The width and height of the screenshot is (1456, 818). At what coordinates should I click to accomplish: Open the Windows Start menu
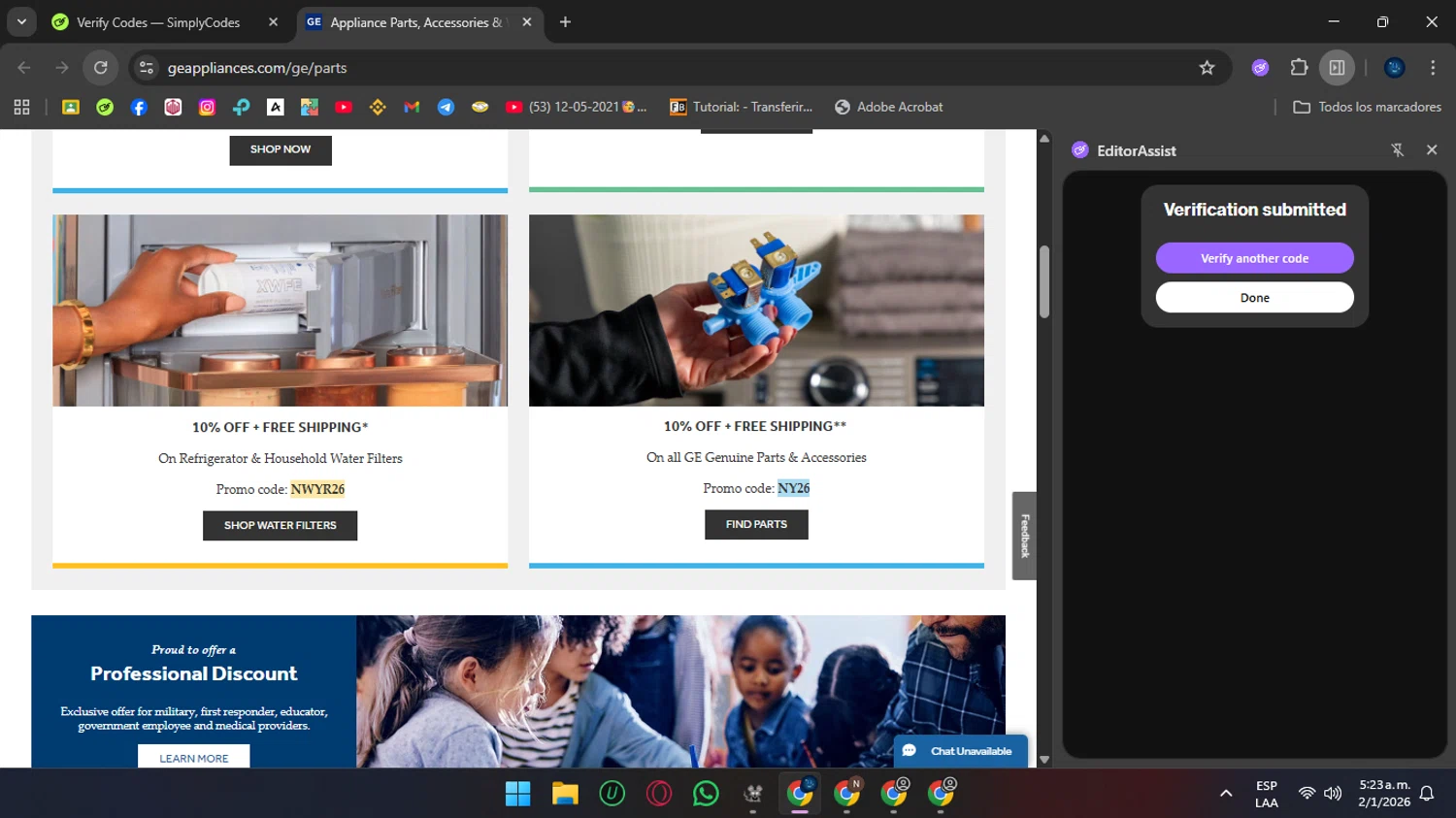tap(517, 794)
